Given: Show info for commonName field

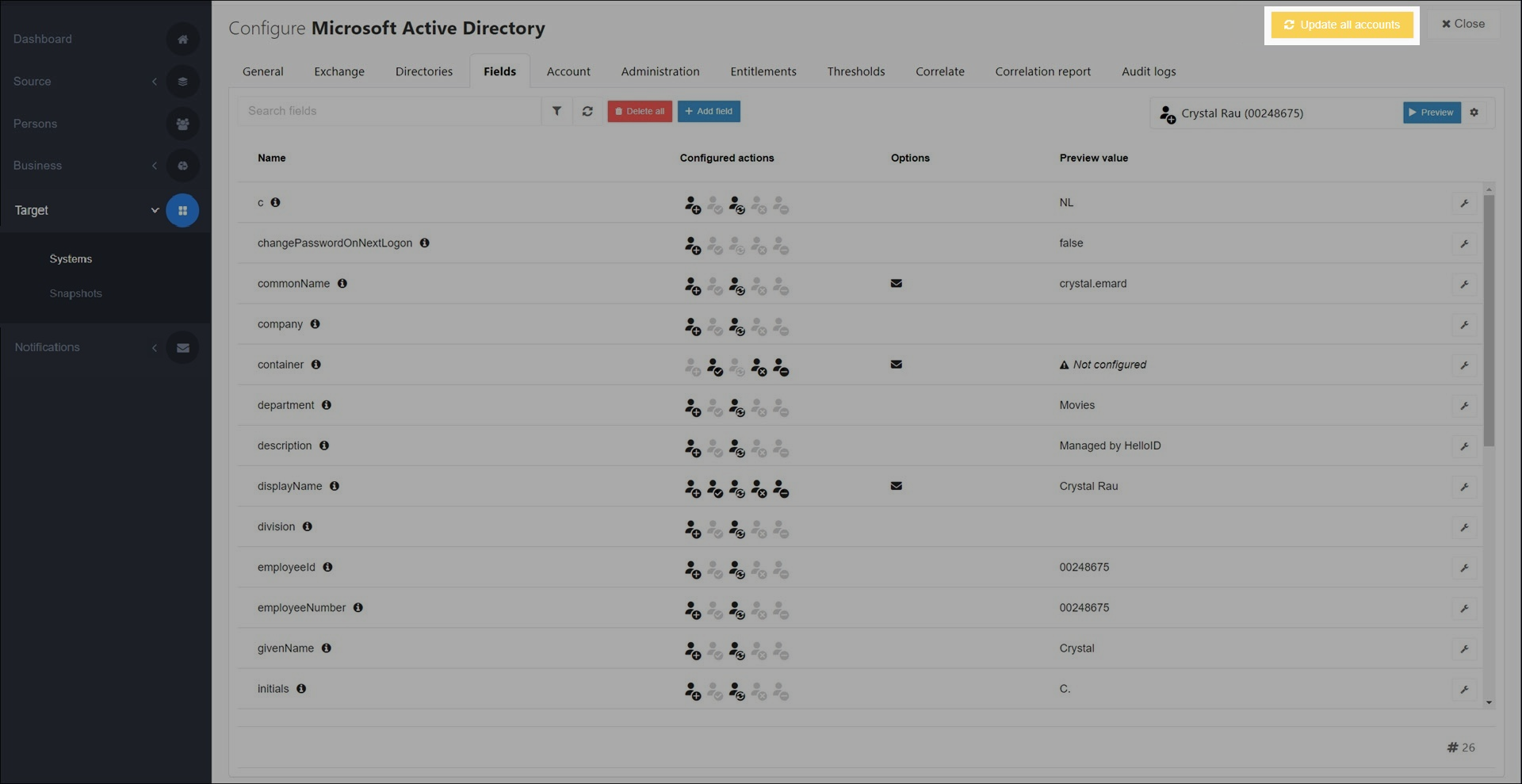Looking at the screenshot, I should 342,283.
